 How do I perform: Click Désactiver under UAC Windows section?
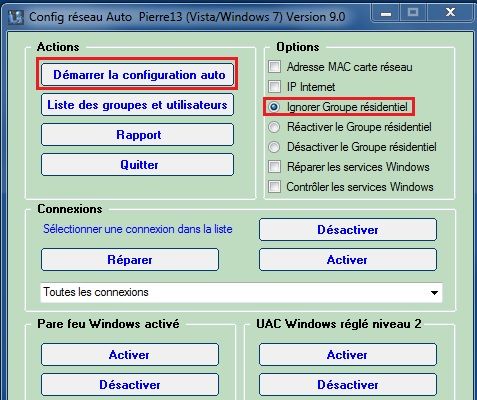tap(348, 384)
